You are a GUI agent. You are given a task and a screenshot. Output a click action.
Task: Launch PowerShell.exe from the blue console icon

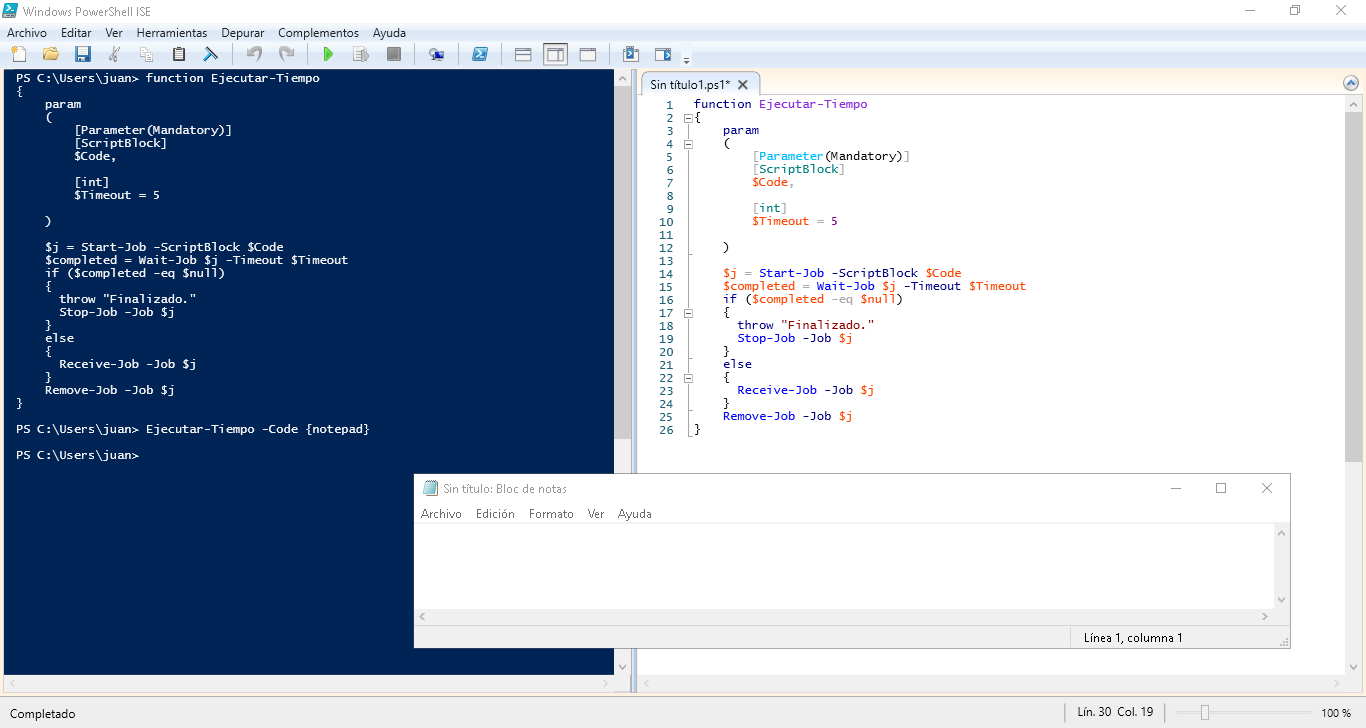[479, 54]
